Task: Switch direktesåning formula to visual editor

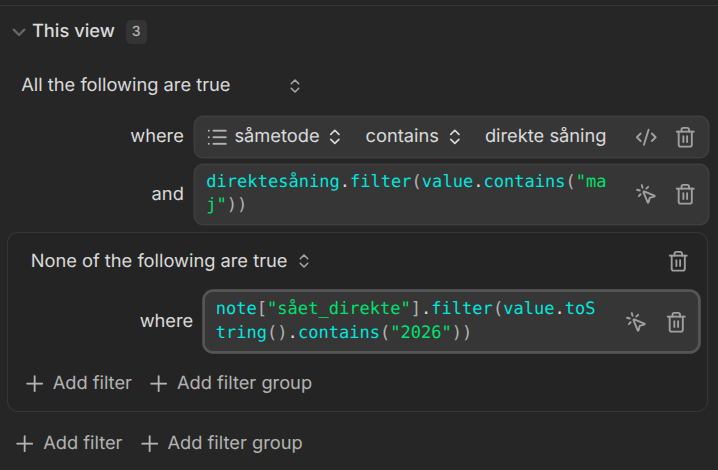Action: pyautogui.click(x=646, y=194)
